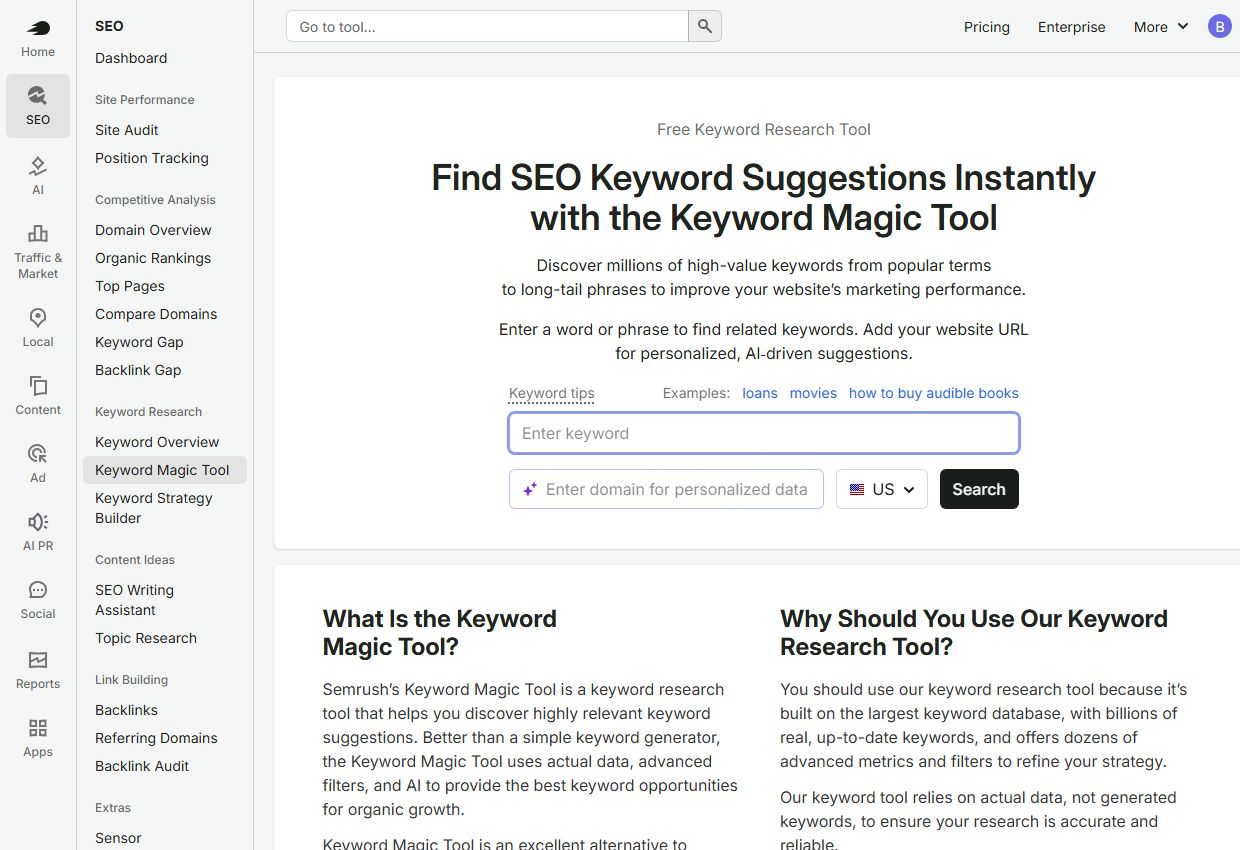Click the What Is the Keyword Magic Tool heading

(440, 632)
